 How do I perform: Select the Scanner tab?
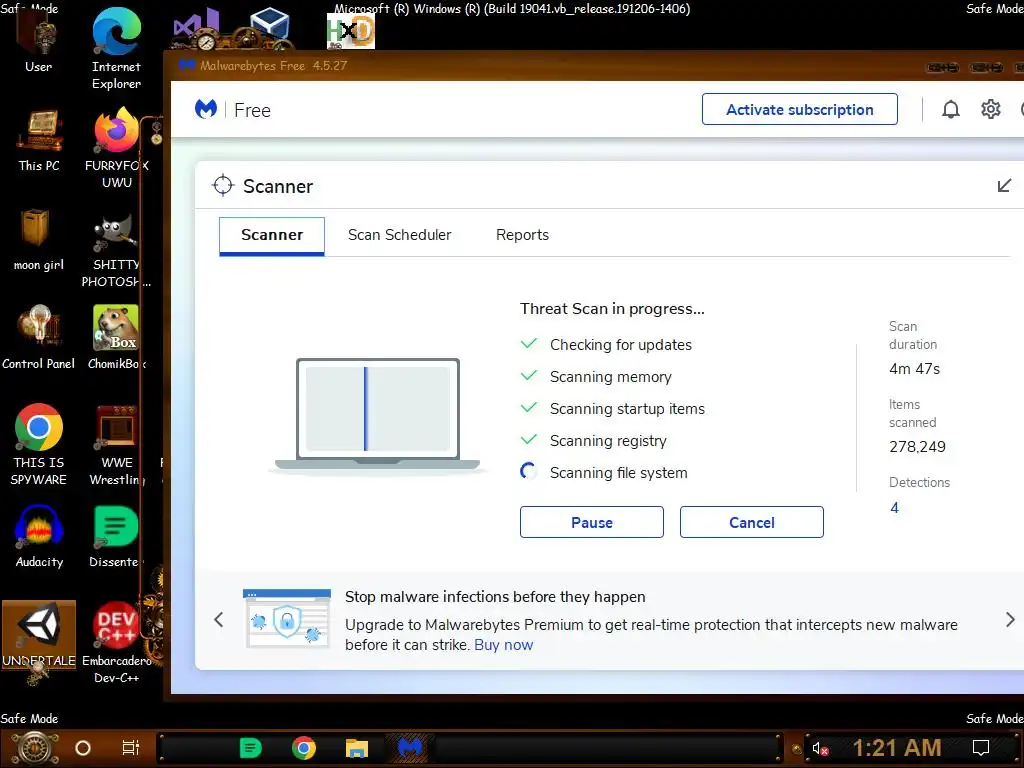click(272, 236)
